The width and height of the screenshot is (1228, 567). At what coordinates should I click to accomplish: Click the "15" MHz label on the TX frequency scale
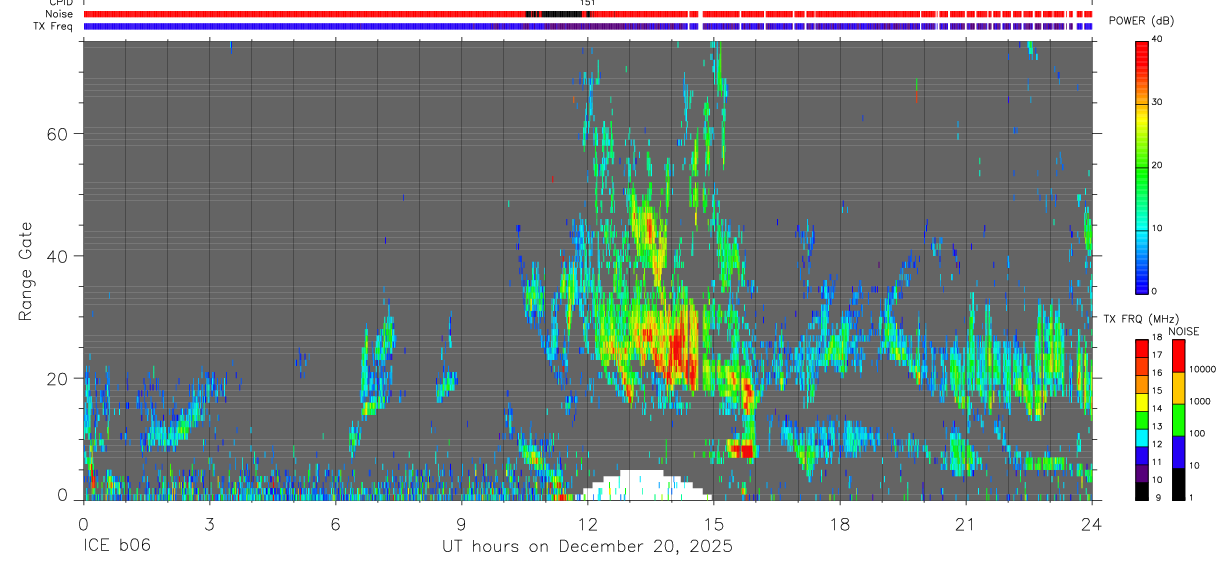click(1158, 391)
